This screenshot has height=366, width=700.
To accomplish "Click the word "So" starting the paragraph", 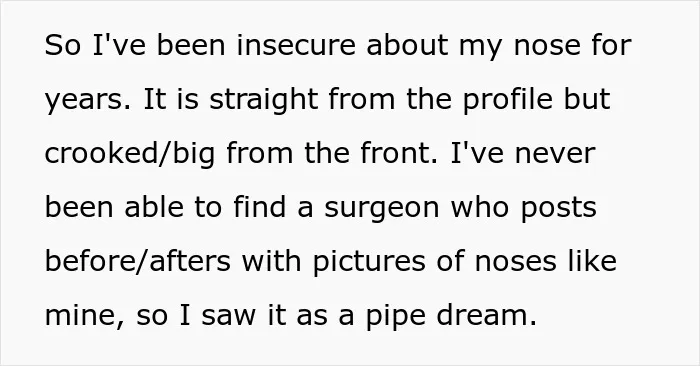I will tap(63, 45).
